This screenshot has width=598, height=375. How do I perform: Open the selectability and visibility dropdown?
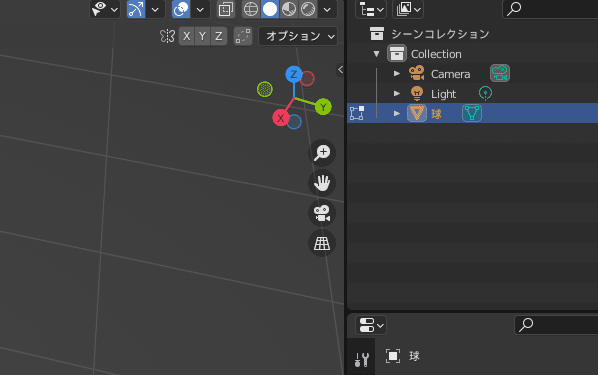point(105,9)
